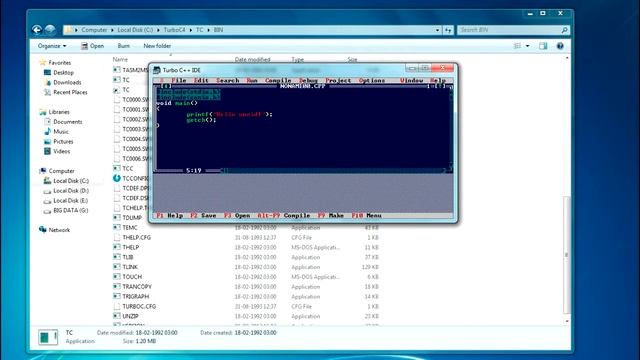Open the Window menu in Turbo C++
Image resolution: width=640 pixels, height=360 pixels.
click(x=411, y=80)
